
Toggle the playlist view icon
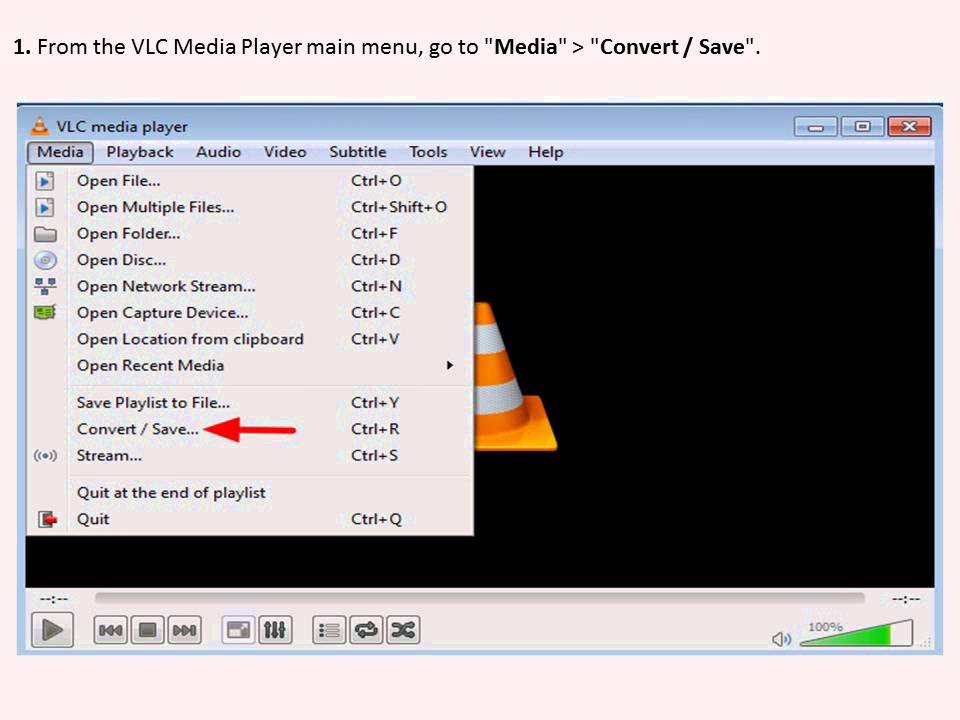pyautogui.click(x=329, y=630)
